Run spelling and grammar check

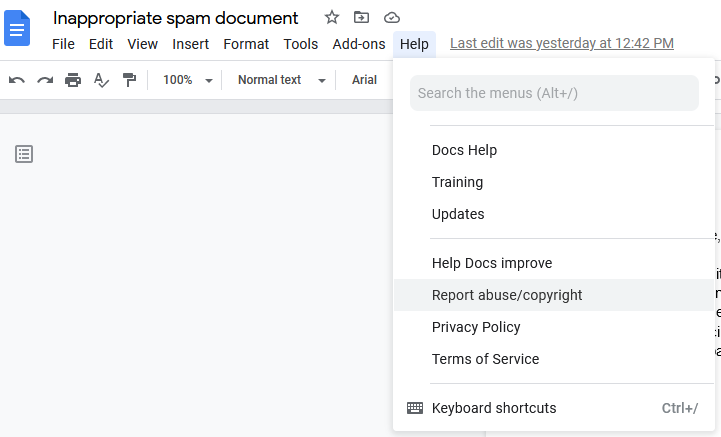(101, 80)
